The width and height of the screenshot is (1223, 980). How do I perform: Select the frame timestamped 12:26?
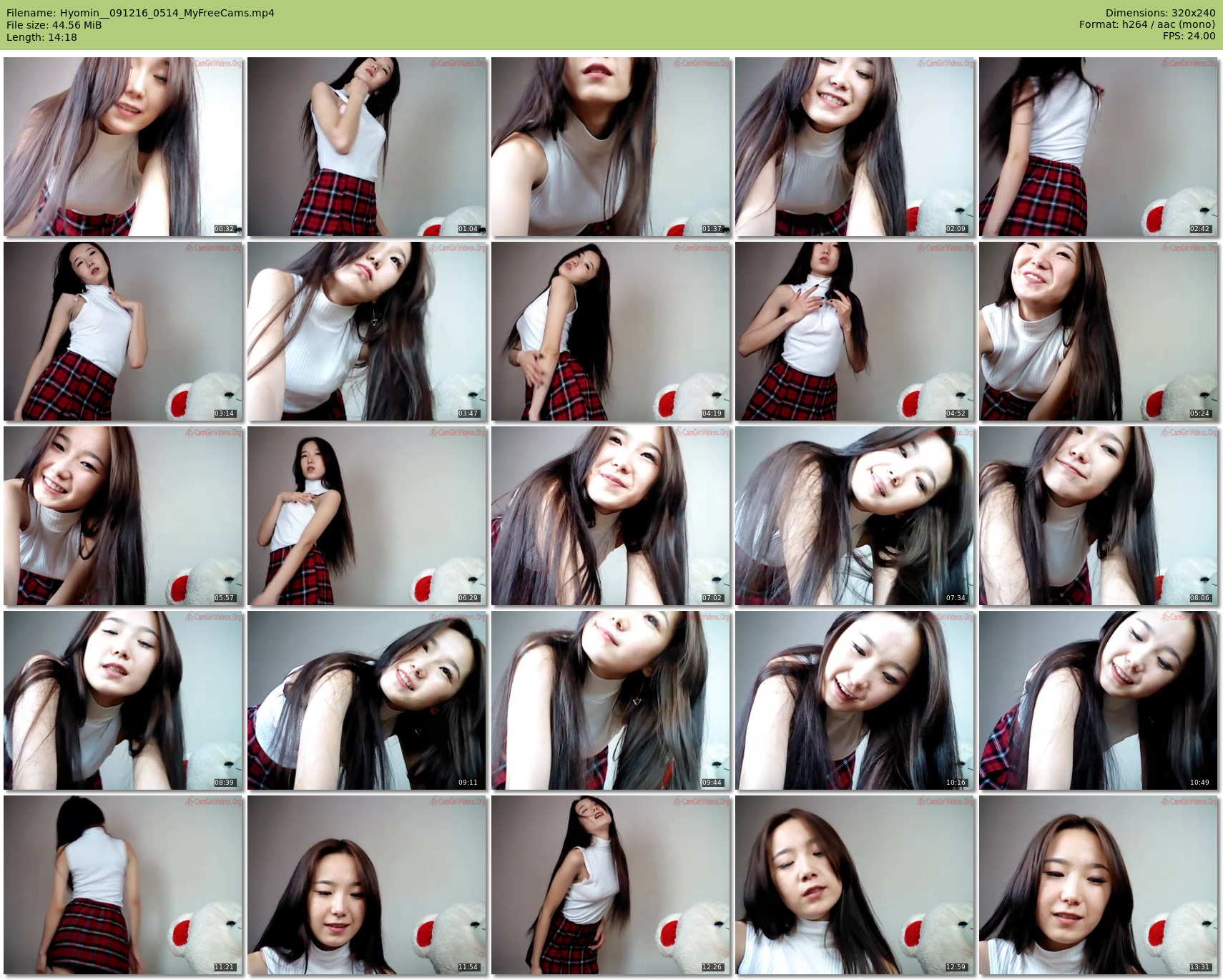tap(611, 885)
